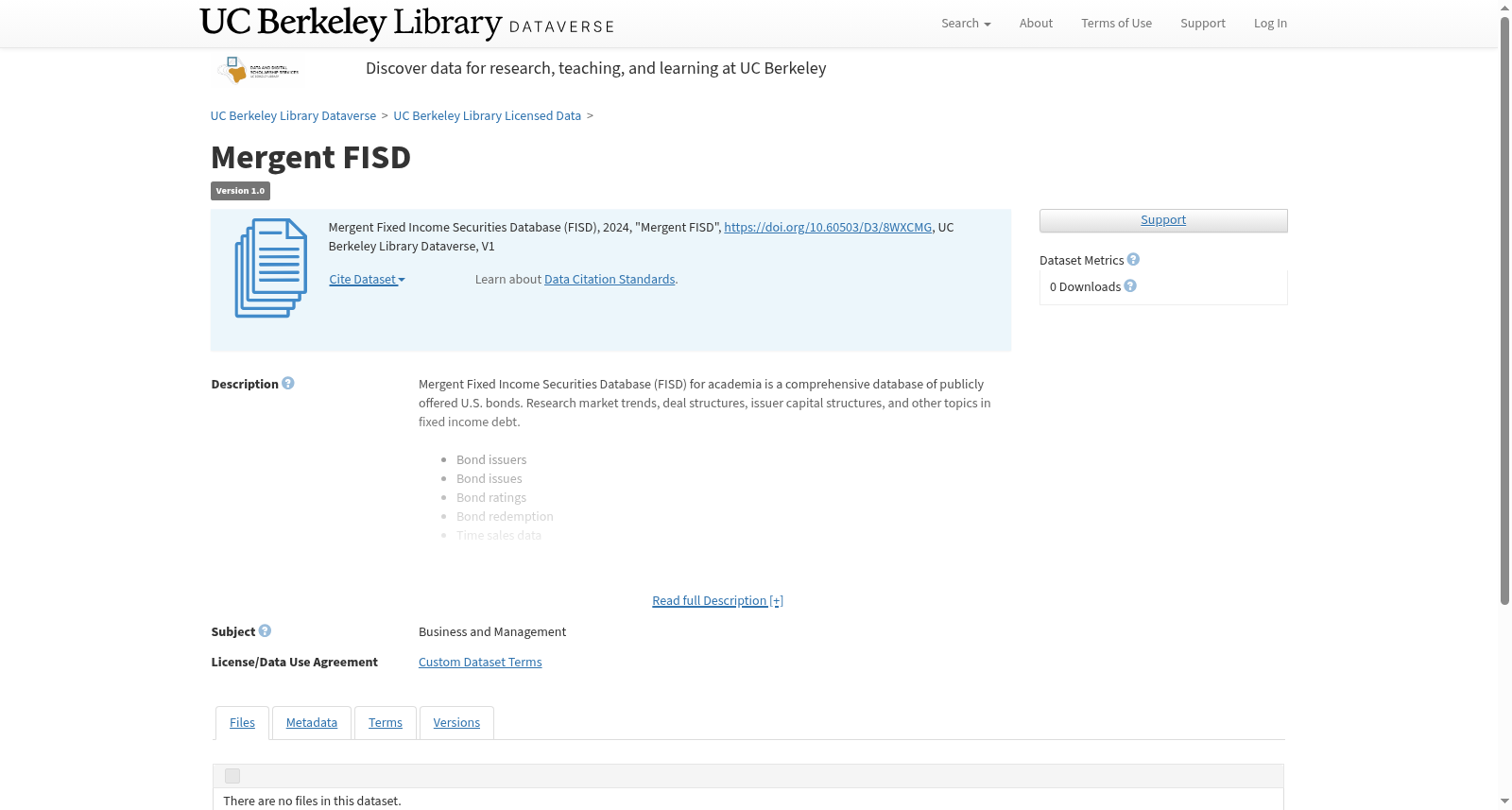Screen dimensions: 1512x810
Task: Click the Mergent FISD title
Action: tap(311, 157)
